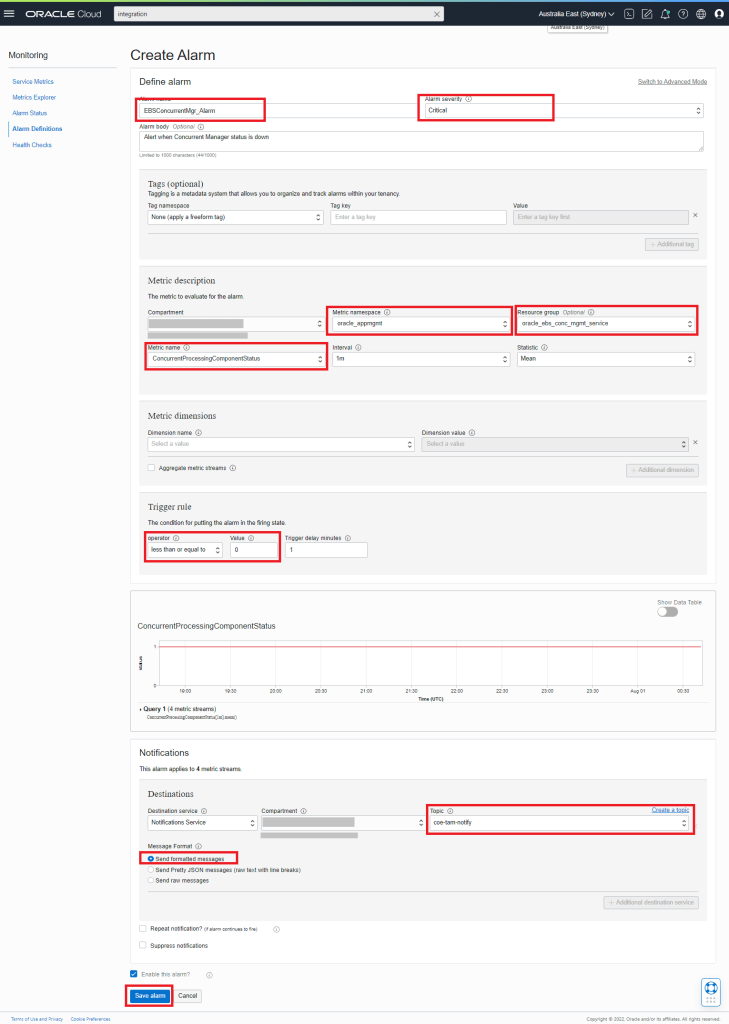Click the language globe icon

pyautogui.click(x=701, y=14)
